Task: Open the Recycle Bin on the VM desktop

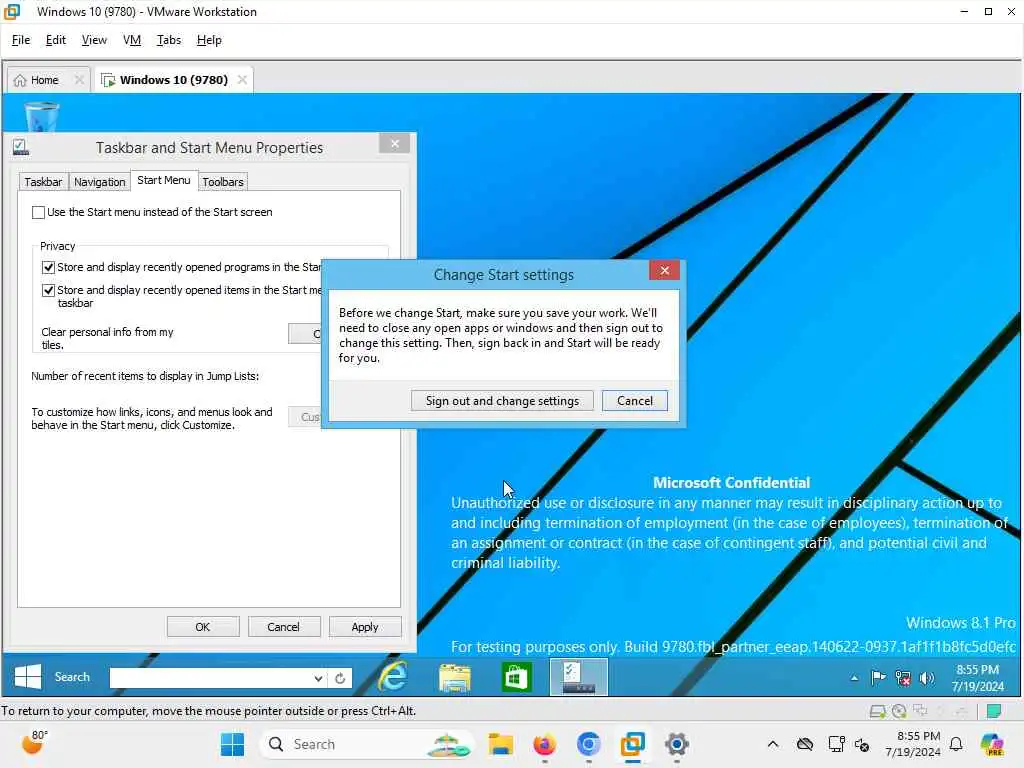Action: coord(42,116)
